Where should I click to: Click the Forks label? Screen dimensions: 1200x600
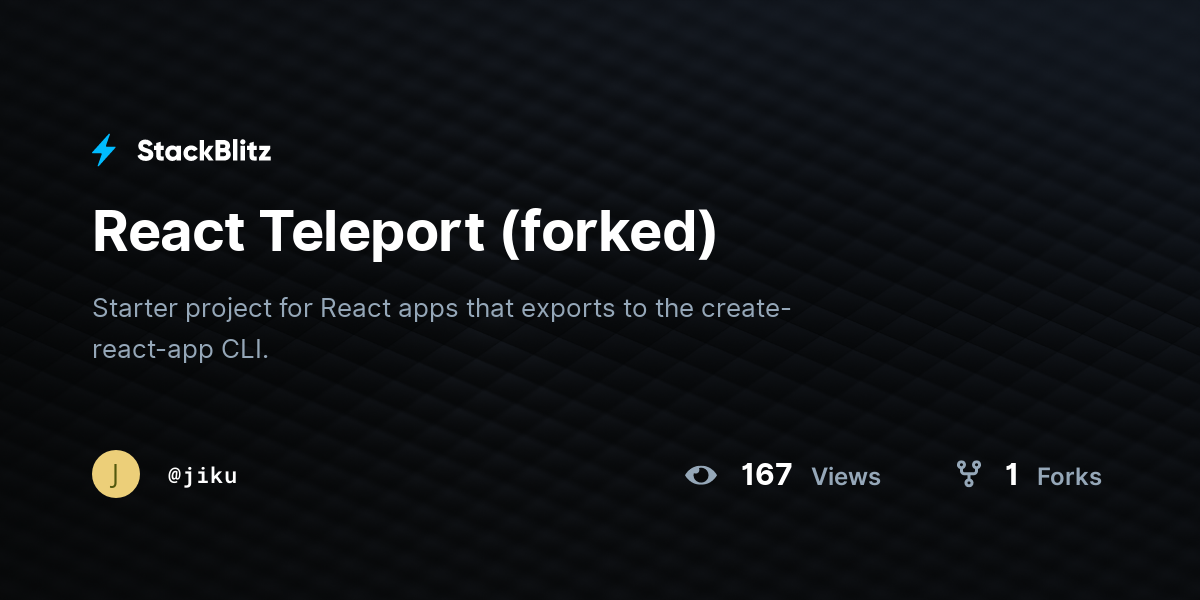coord(1069,477)
